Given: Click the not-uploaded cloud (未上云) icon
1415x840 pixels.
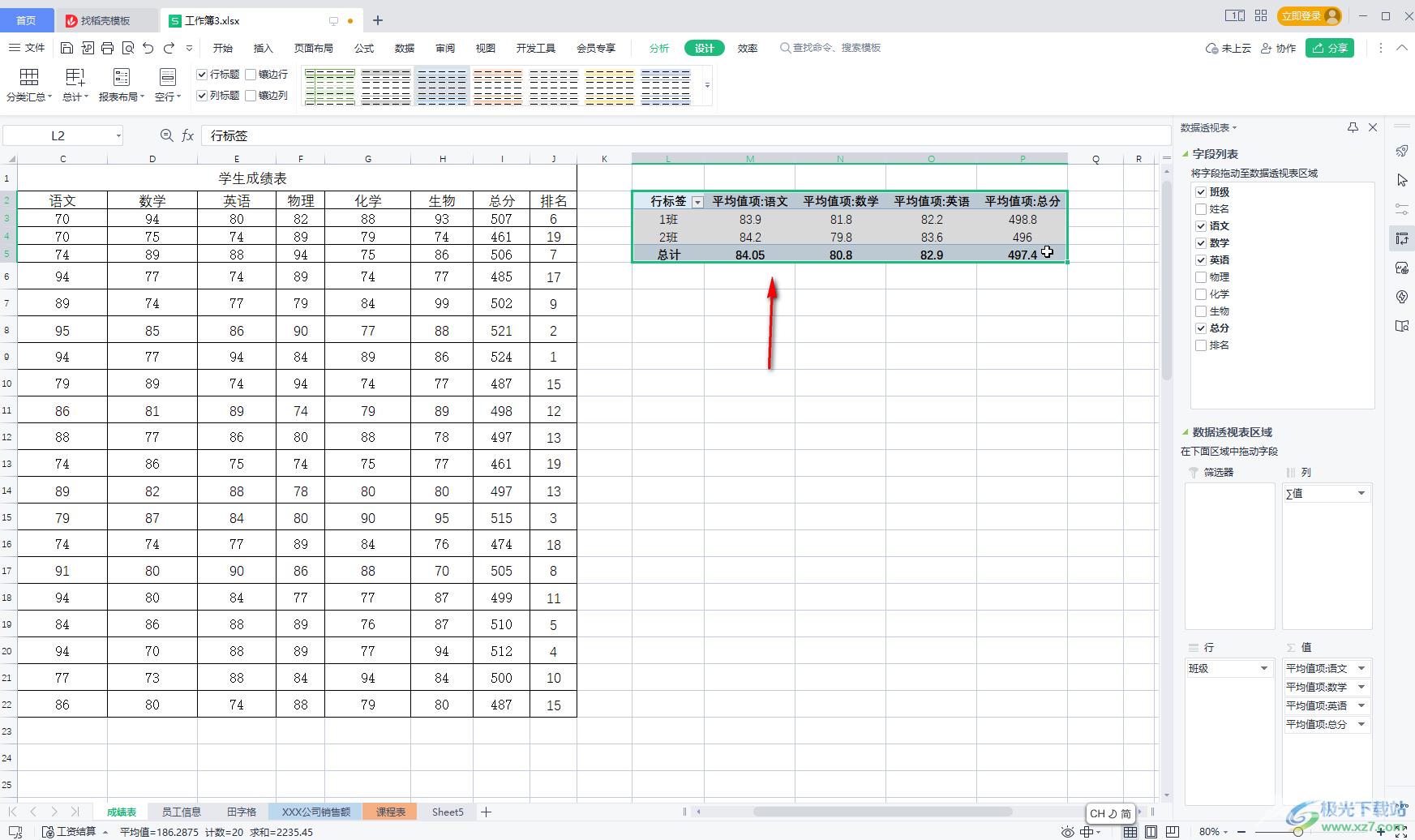Looking at the screenshot, I should [1228, 49].
